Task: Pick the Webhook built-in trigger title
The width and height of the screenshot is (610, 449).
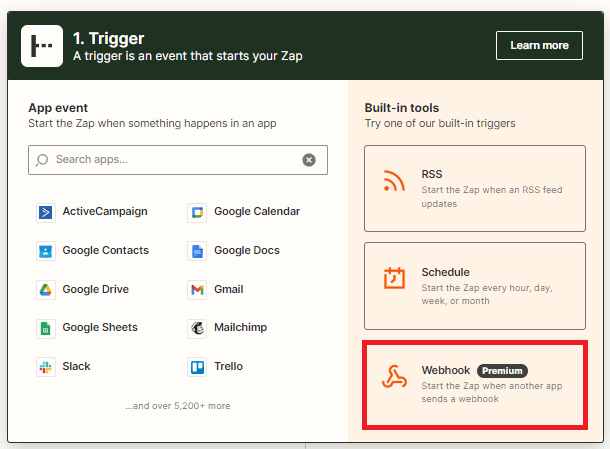Action: pyautogui.click(x=446, y=370)
